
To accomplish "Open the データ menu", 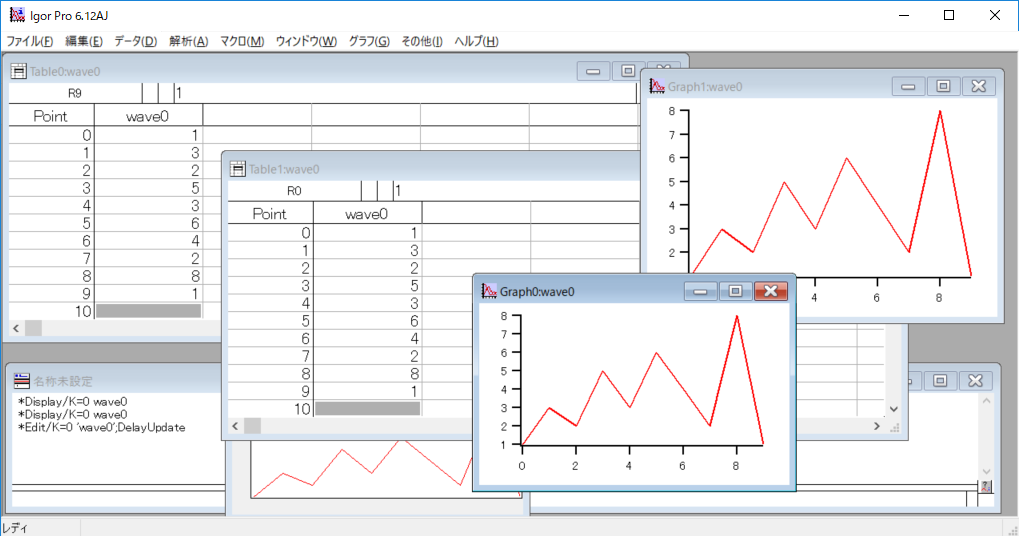I will click(135, 41).
